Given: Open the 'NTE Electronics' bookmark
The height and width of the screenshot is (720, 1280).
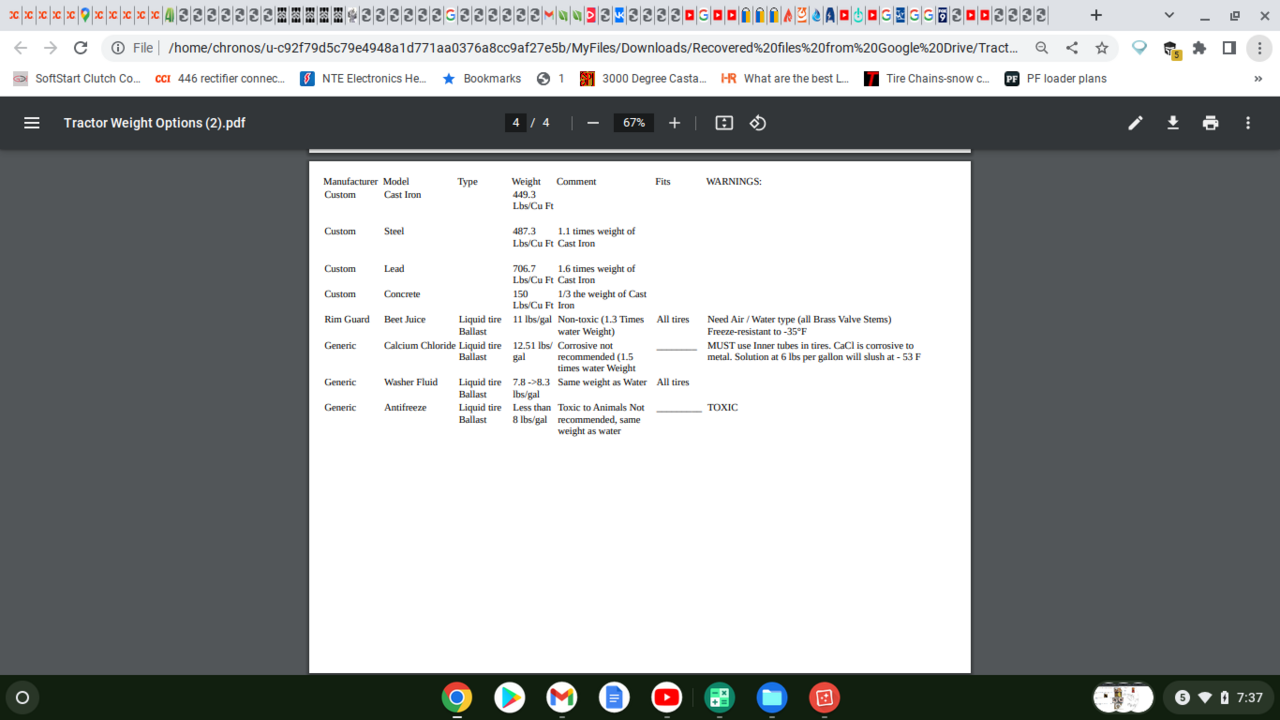Looking at the screenshot, I should (363, 79).
